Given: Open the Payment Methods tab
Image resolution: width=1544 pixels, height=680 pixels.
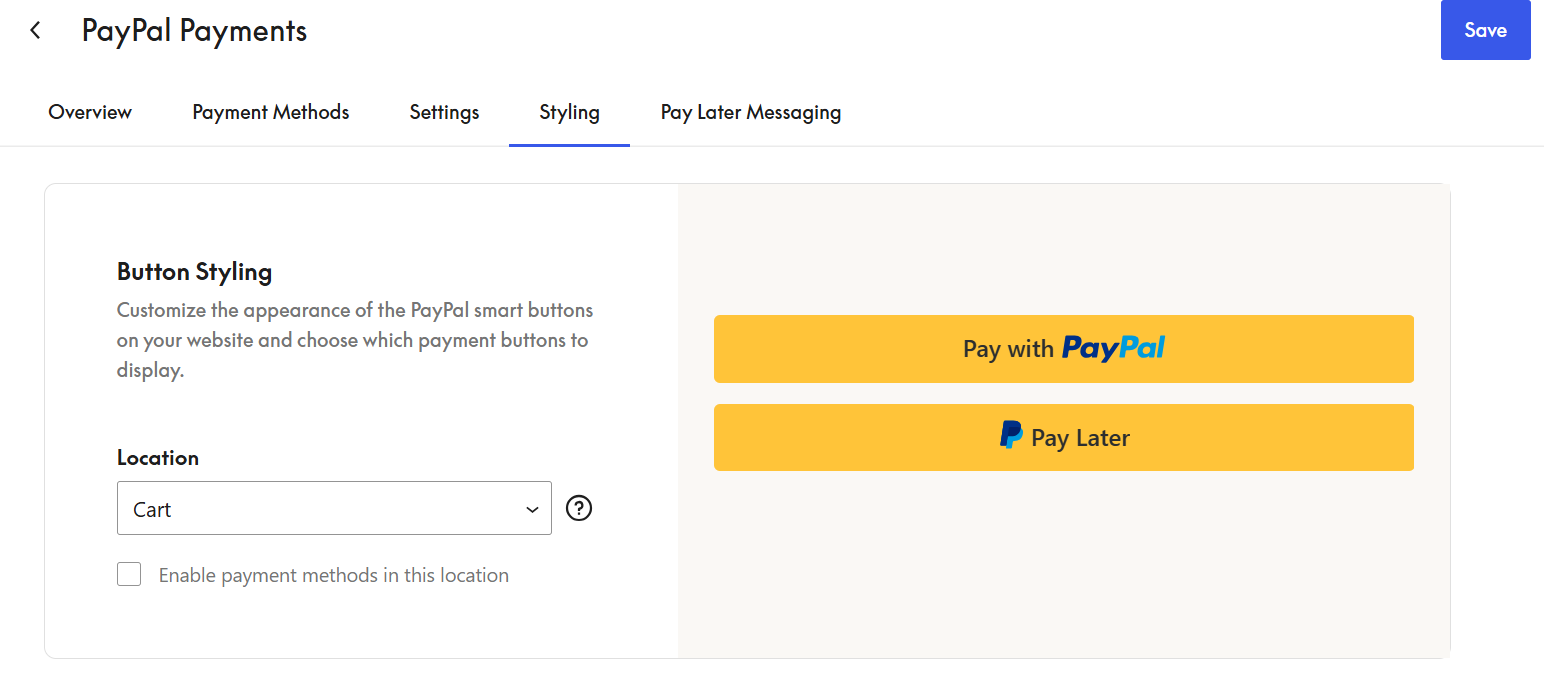Looking at the screenshot, I should pos(271,112).
